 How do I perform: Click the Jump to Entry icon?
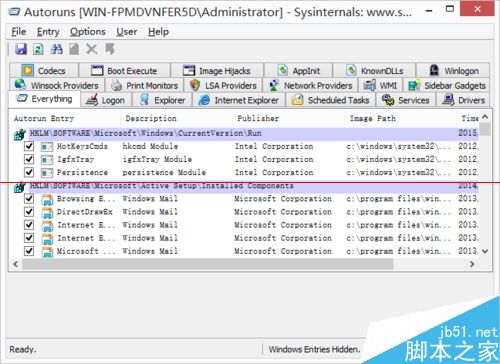110,49
